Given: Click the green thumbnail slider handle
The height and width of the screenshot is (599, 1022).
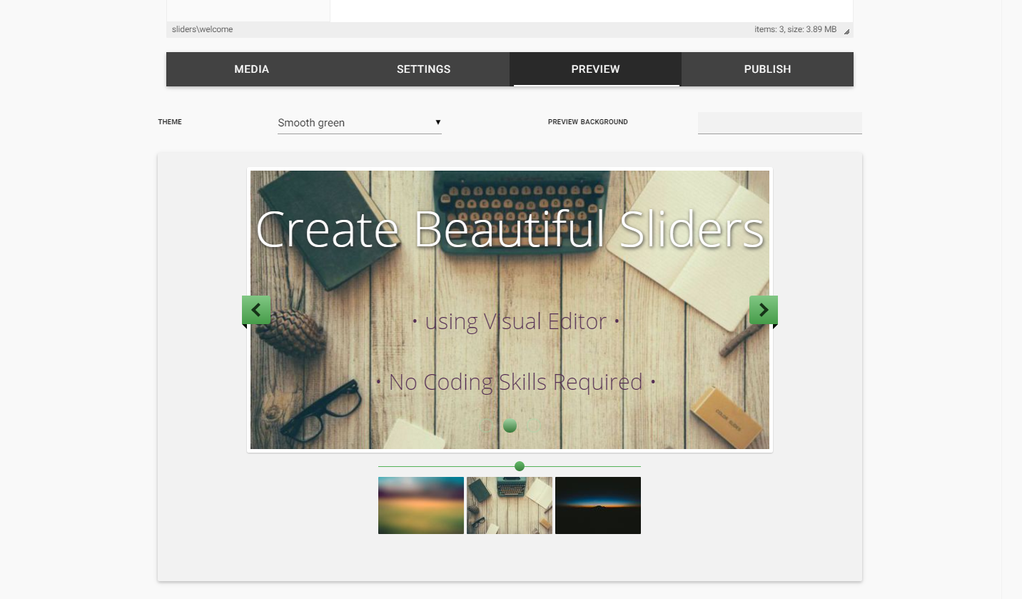Looking at the screenshot, I should (x=519, y=466).
